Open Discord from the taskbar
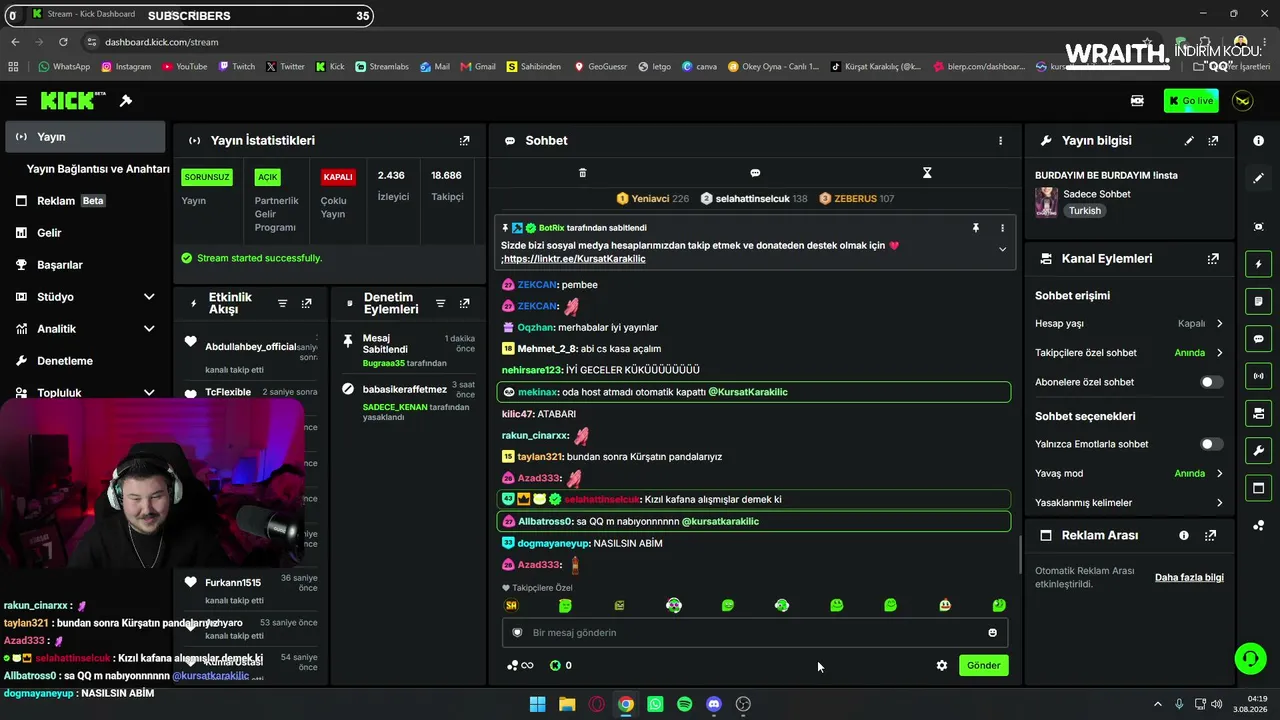This screenshot has height=720, width=1280. (713, 704)
